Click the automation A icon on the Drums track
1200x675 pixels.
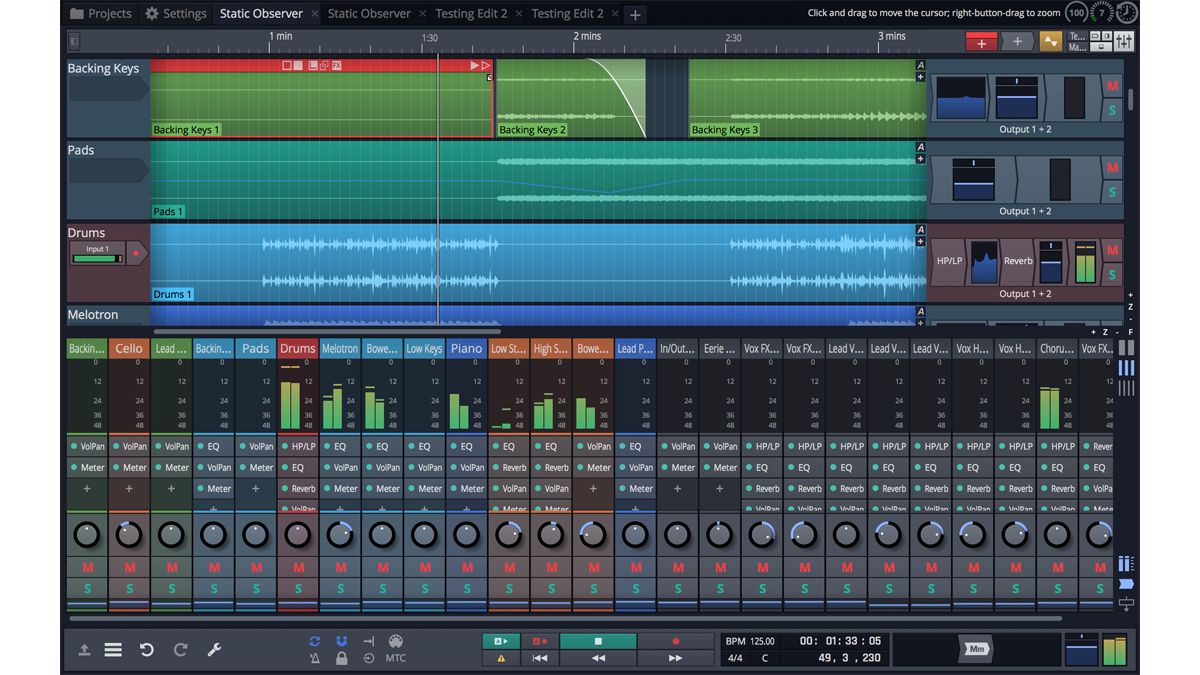[920, 228]
